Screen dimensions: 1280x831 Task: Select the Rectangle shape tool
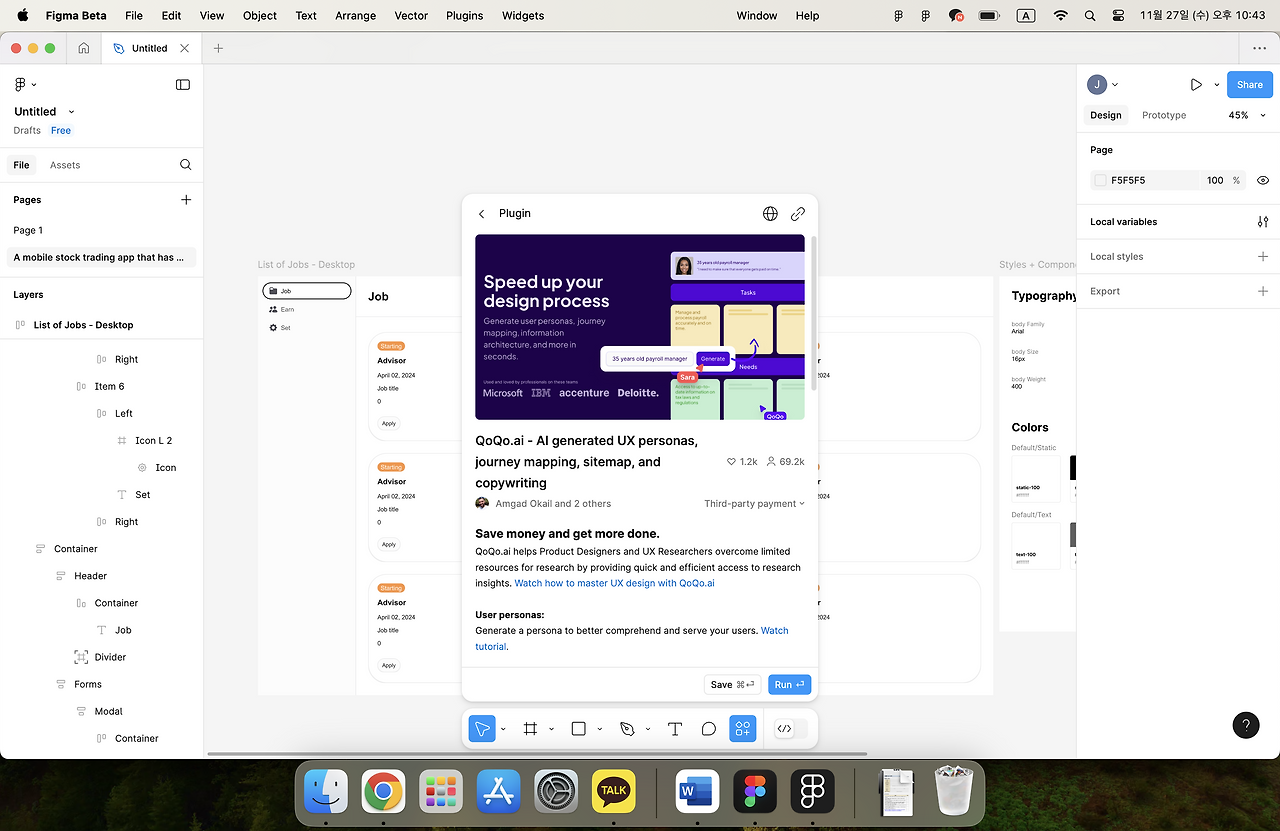coord(578,729)
